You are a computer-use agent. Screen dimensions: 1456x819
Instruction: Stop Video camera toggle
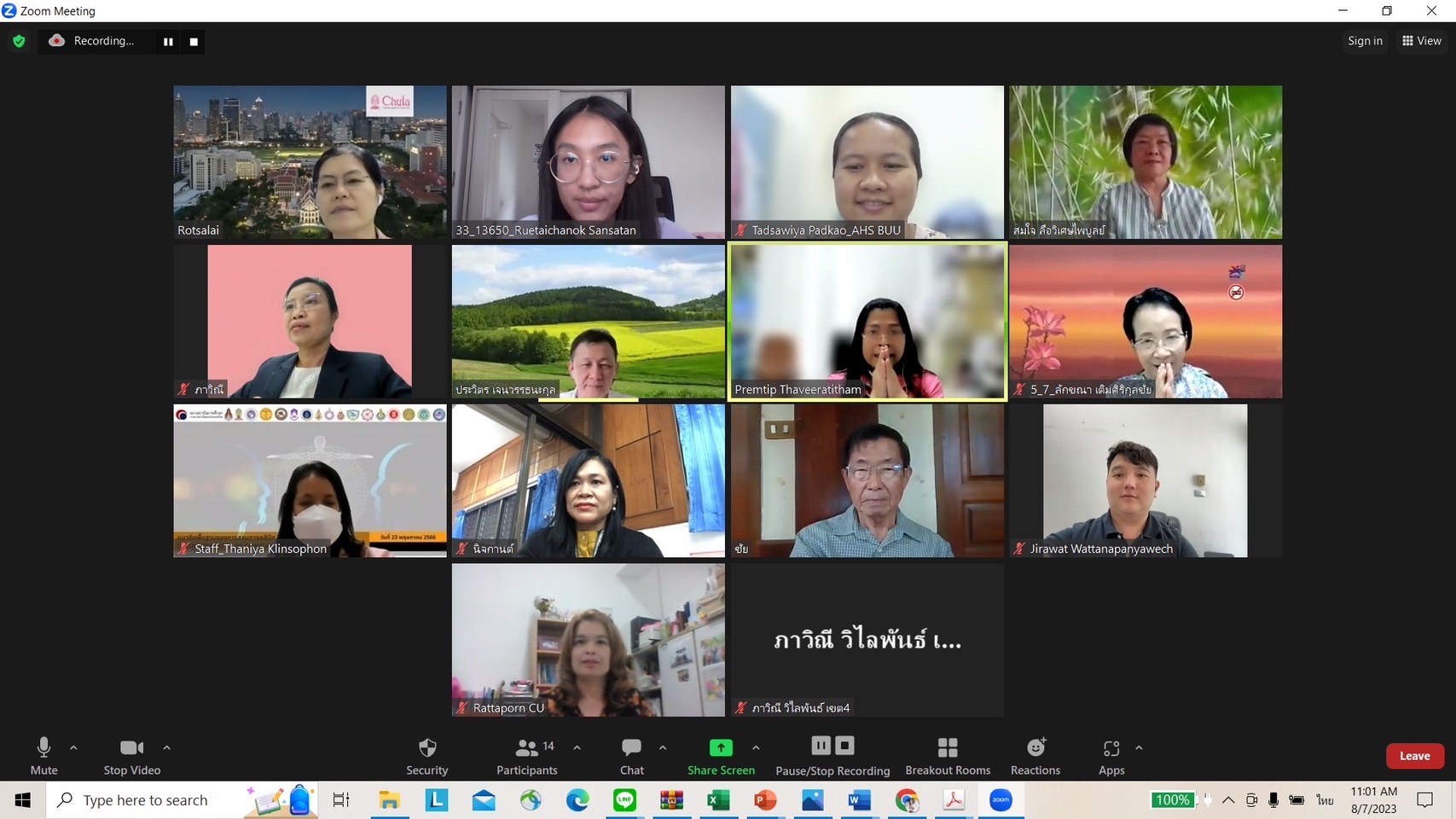[x=131, y=755]
